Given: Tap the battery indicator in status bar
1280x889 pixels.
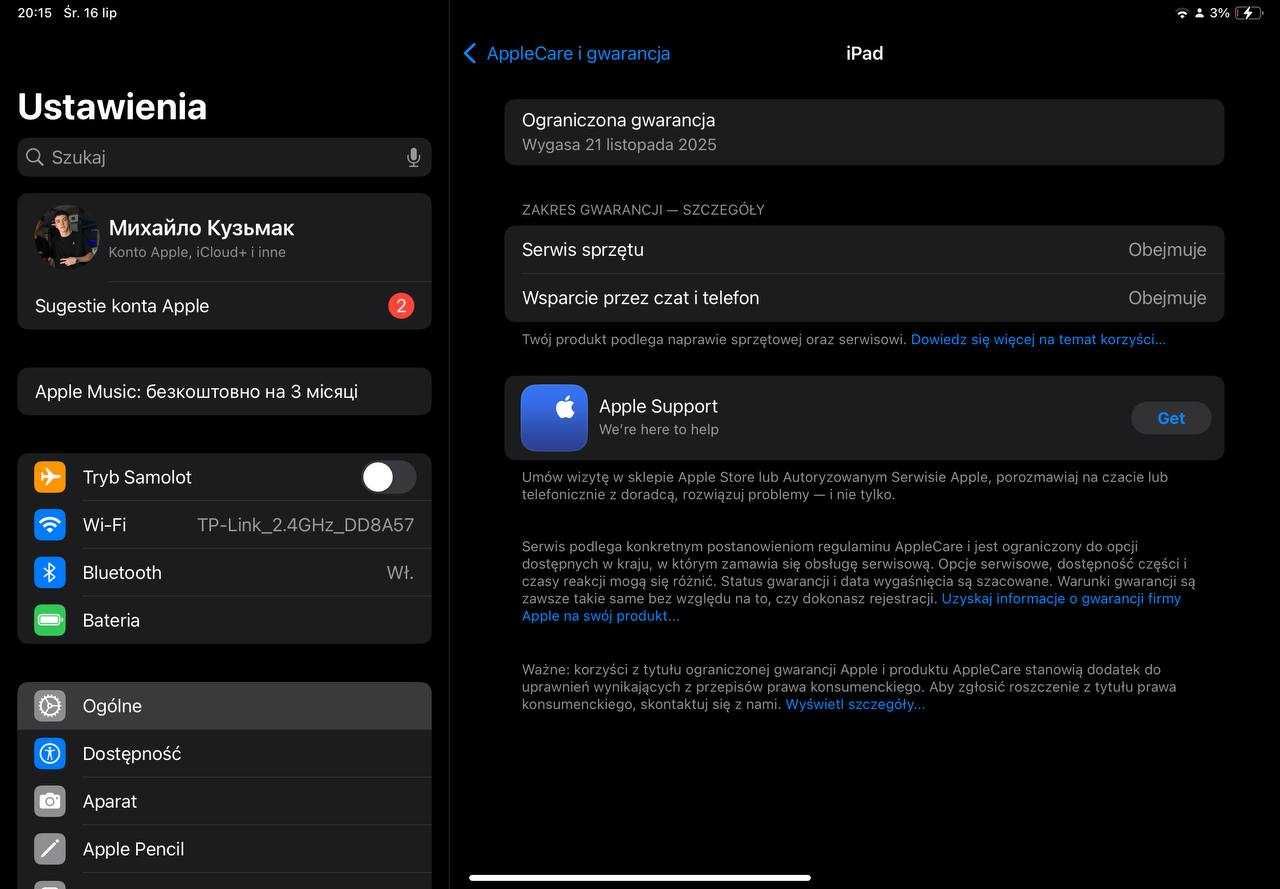Looking at the screenshot, I should pyautogui.click(x=1249, y=13).
